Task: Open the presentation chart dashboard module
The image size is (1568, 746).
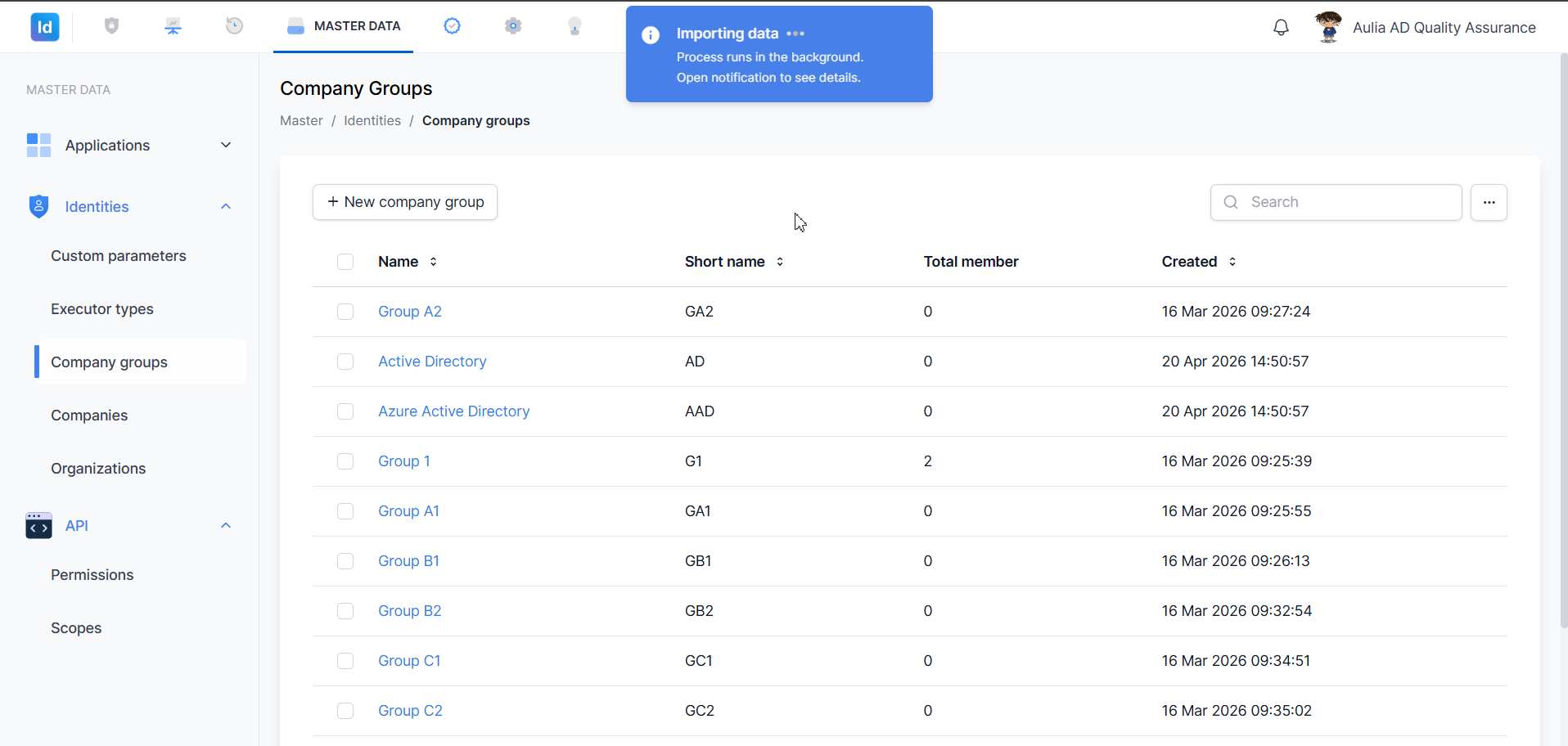Action: pyautogui.click(x=173, y=26)
